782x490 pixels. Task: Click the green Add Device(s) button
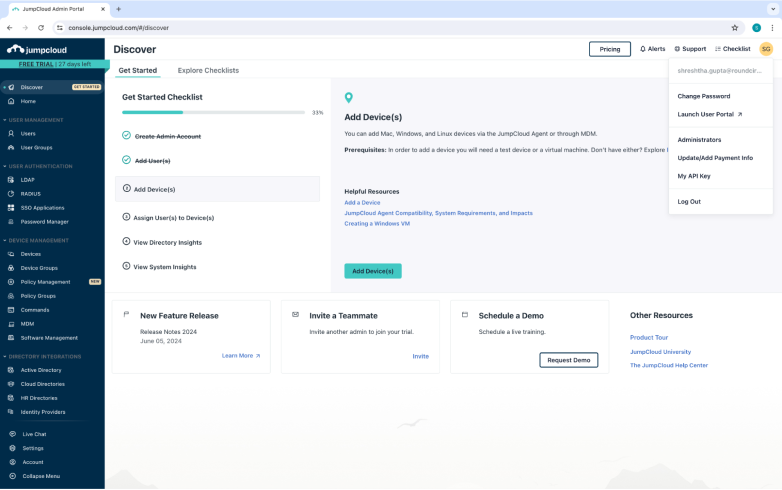372,271
